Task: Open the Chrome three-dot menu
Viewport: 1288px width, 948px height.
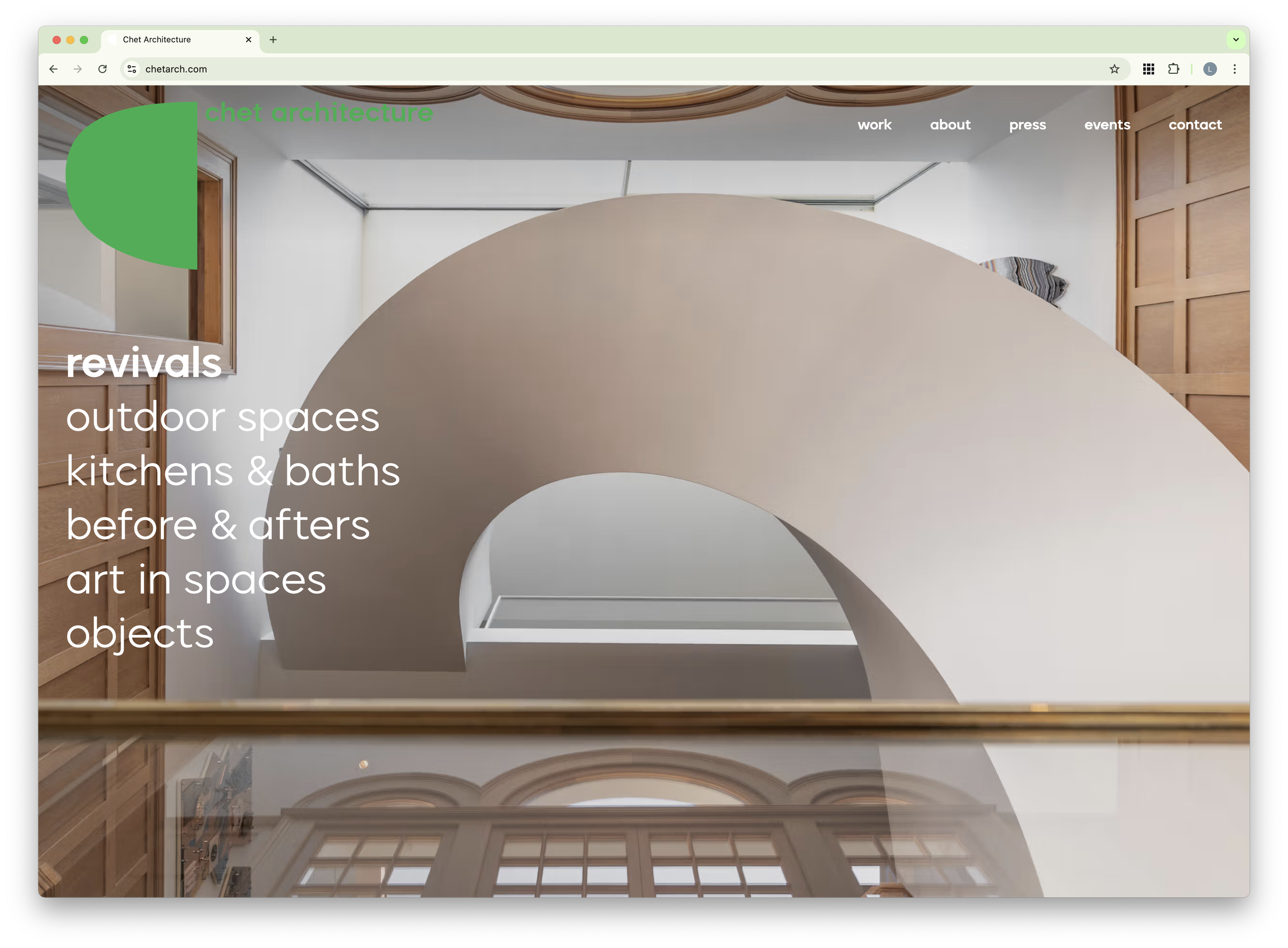Action: (x=1235, y=69)
